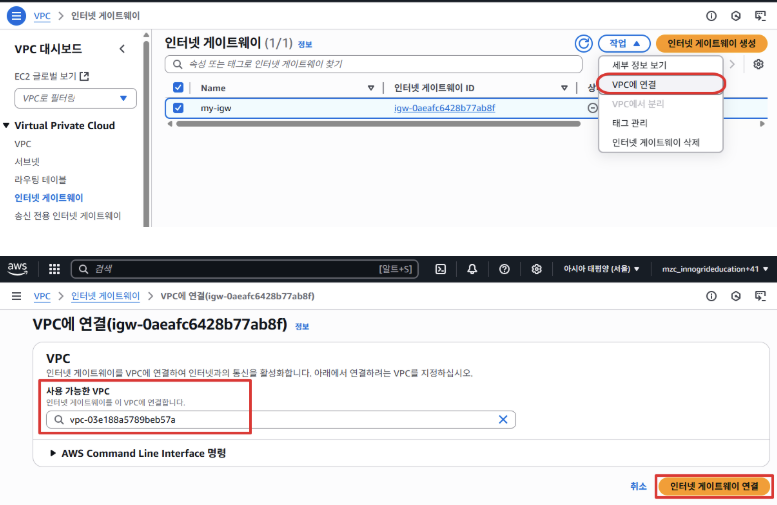Collapse the Virtual Private Cloud section
This screenshot has height=505, width=777.
pyautogui.click(x=6, y=125)
